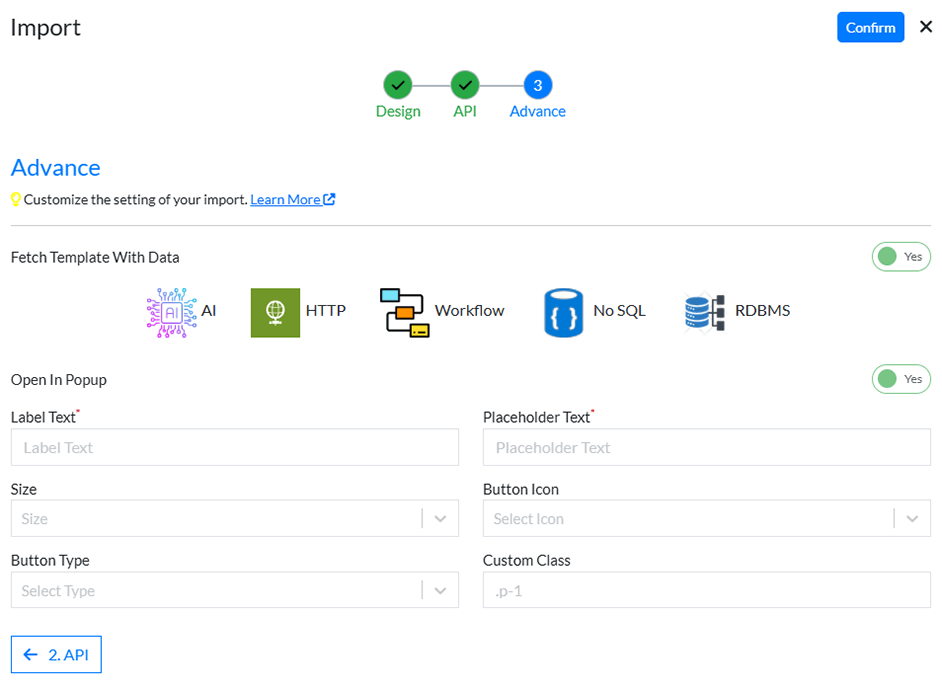The height and width of the screenshot is (689, 942).
Task: Toggle Fetch Template With Data switch
Action: tap(901, 257)
